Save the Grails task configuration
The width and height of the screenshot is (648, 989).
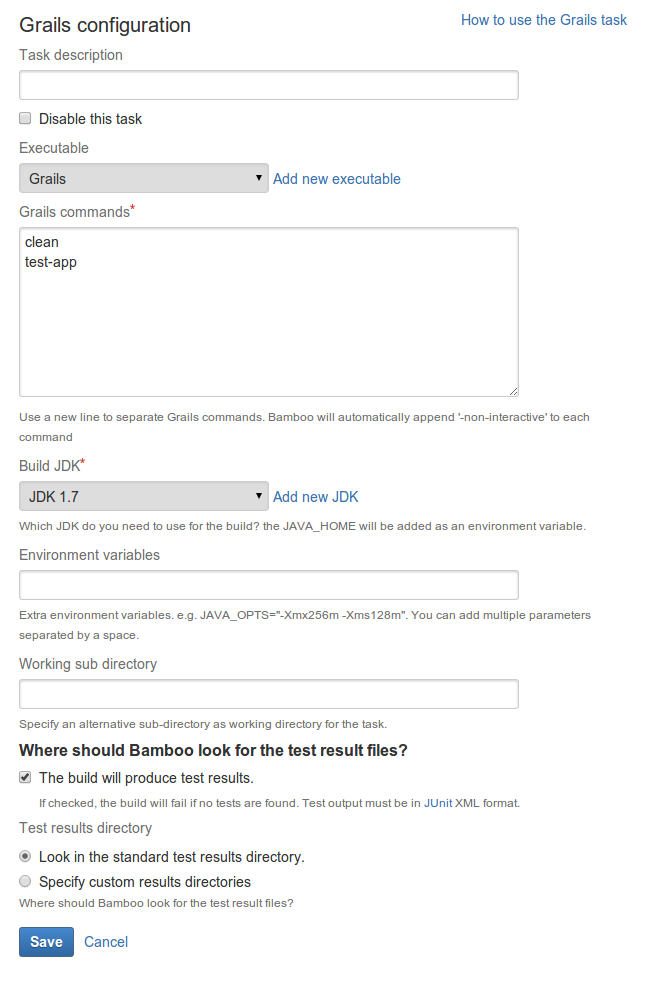[x=46, y=942]
